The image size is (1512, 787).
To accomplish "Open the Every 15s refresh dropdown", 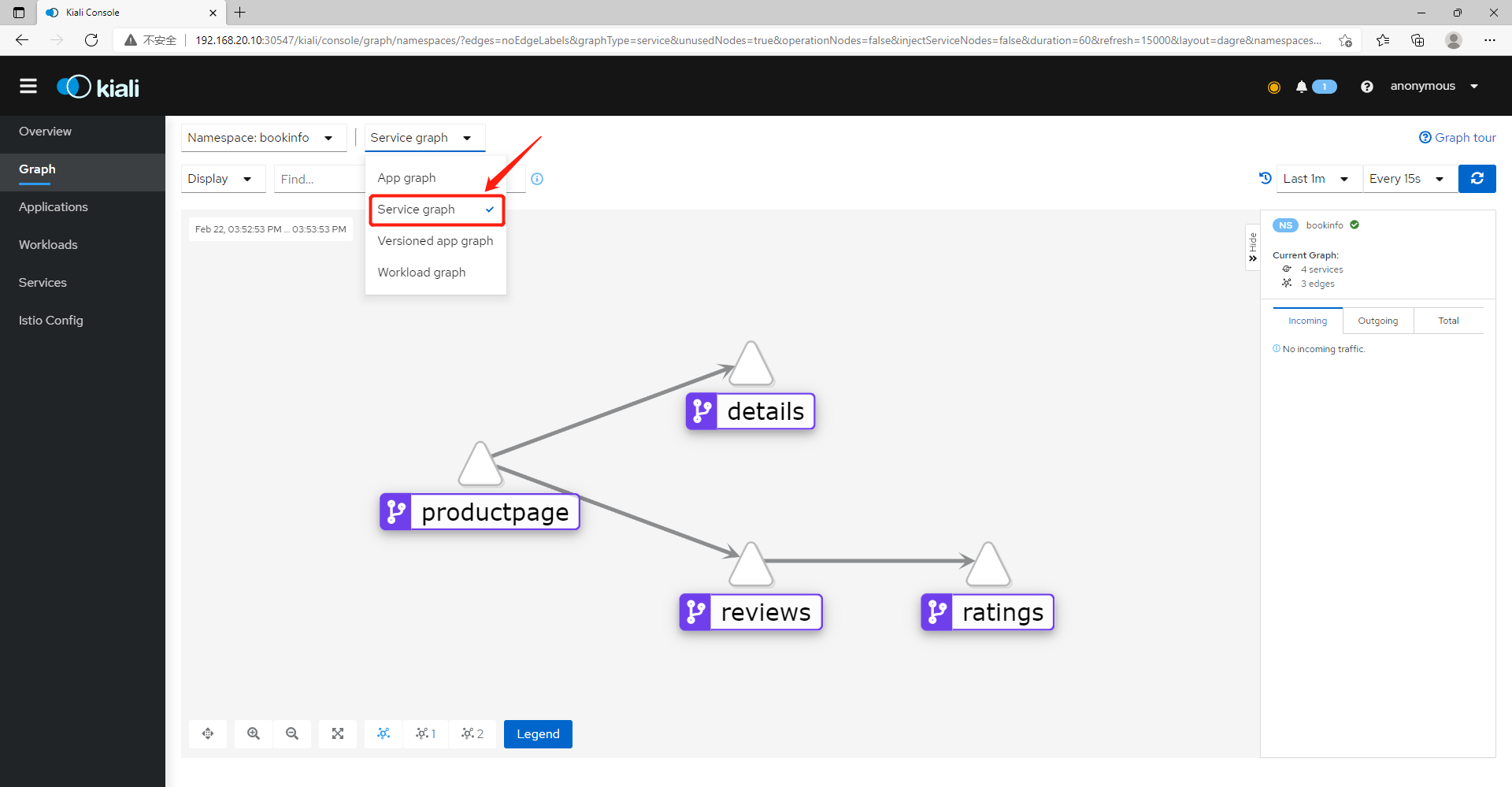I will point(1410,179).
